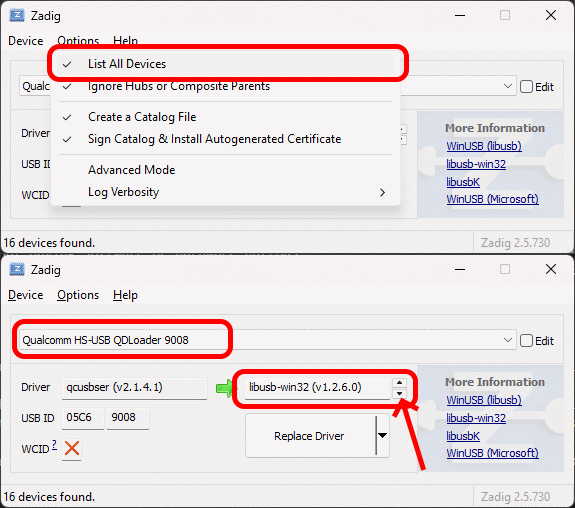Open libusbK link in lower window
This screenshot has width=575, height=508.
coord(463,436)
